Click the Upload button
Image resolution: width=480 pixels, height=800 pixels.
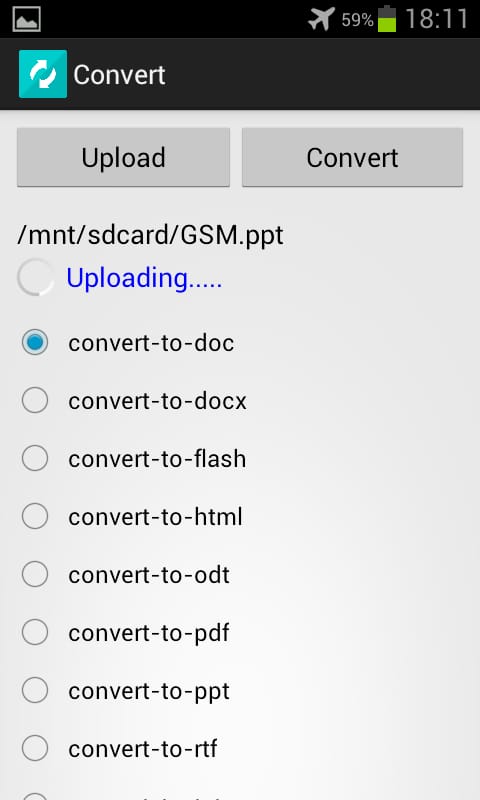[x=123, y=157]
